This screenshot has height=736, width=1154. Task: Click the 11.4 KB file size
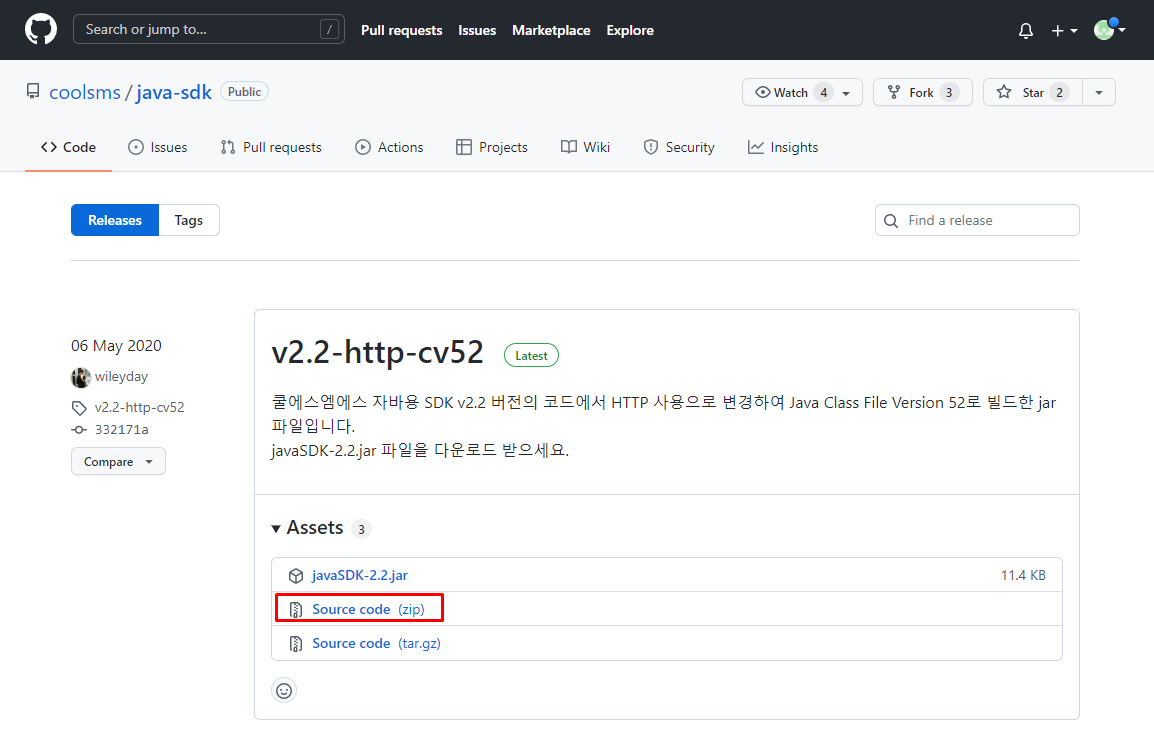coord(1023,576)
